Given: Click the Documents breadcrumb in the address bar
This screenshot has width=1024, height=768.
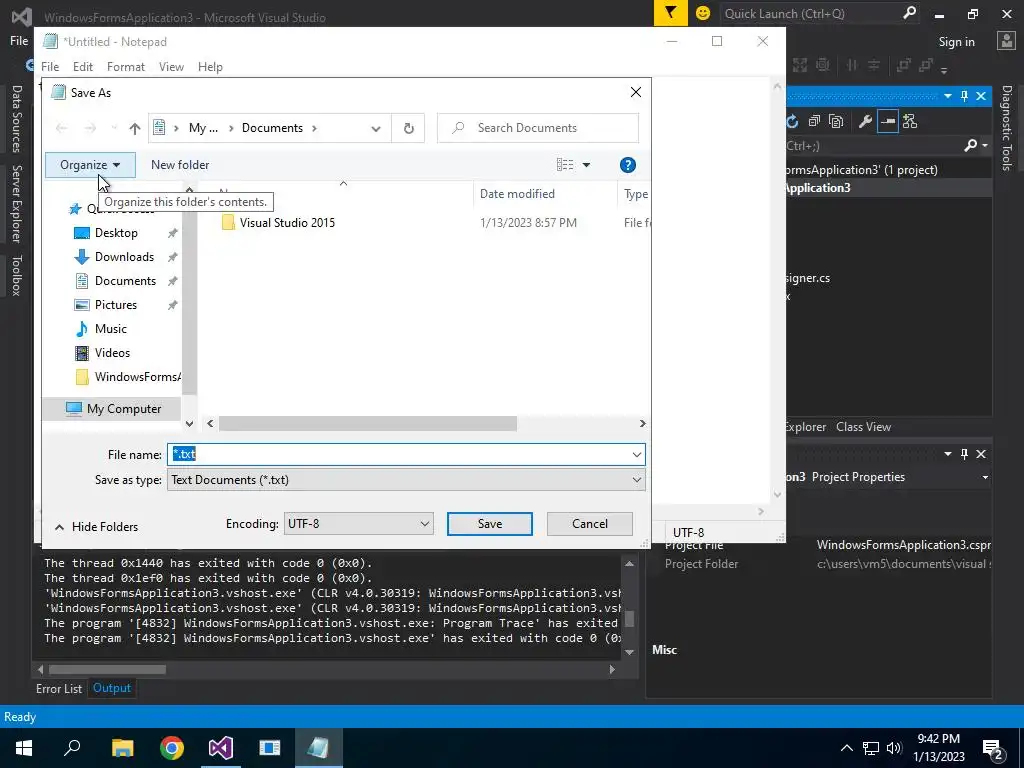Looking at the screenshot, I should tap(272, 128).
